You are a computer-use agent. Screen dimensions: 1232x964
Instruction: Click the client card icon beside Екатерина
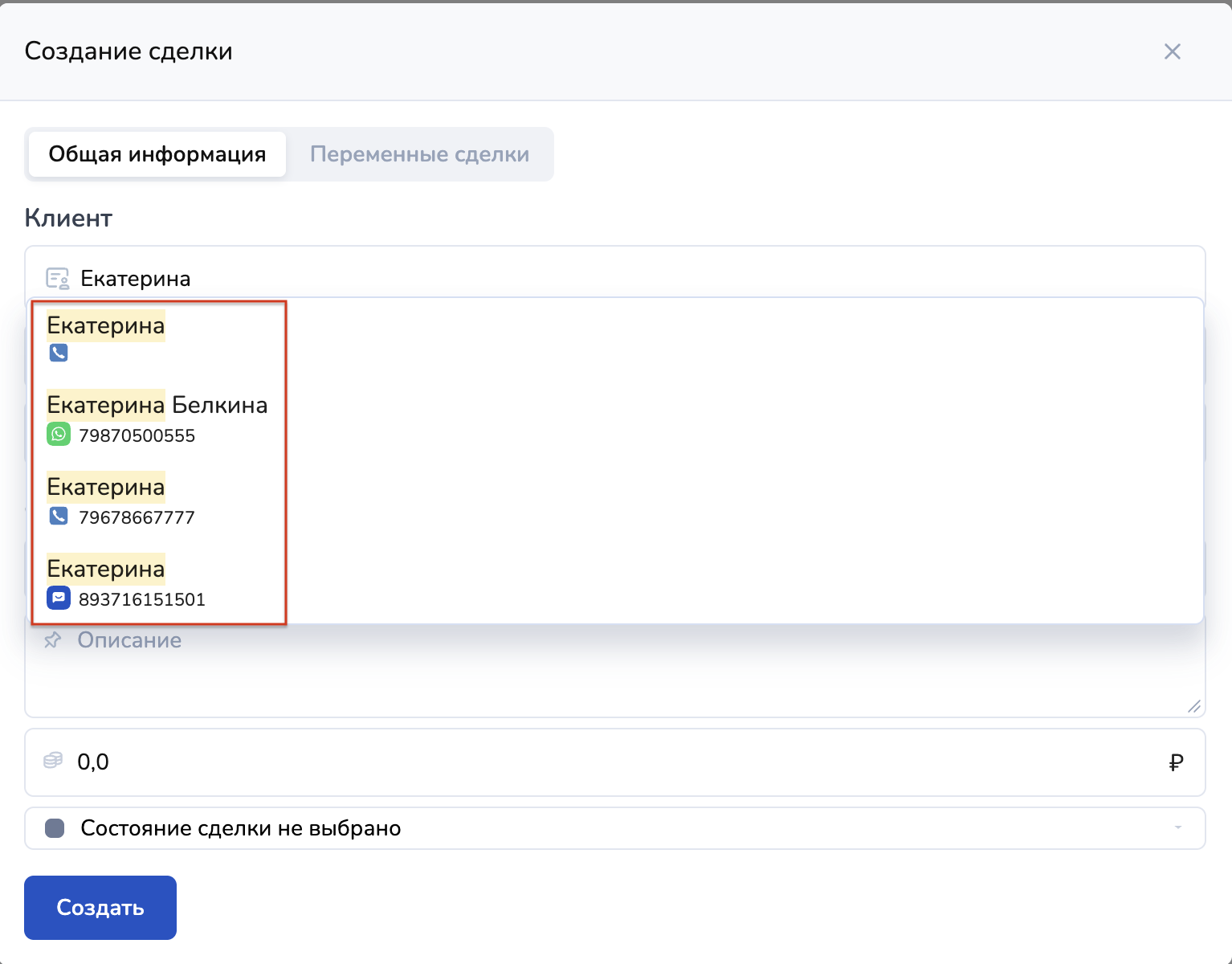pos(57,279)
